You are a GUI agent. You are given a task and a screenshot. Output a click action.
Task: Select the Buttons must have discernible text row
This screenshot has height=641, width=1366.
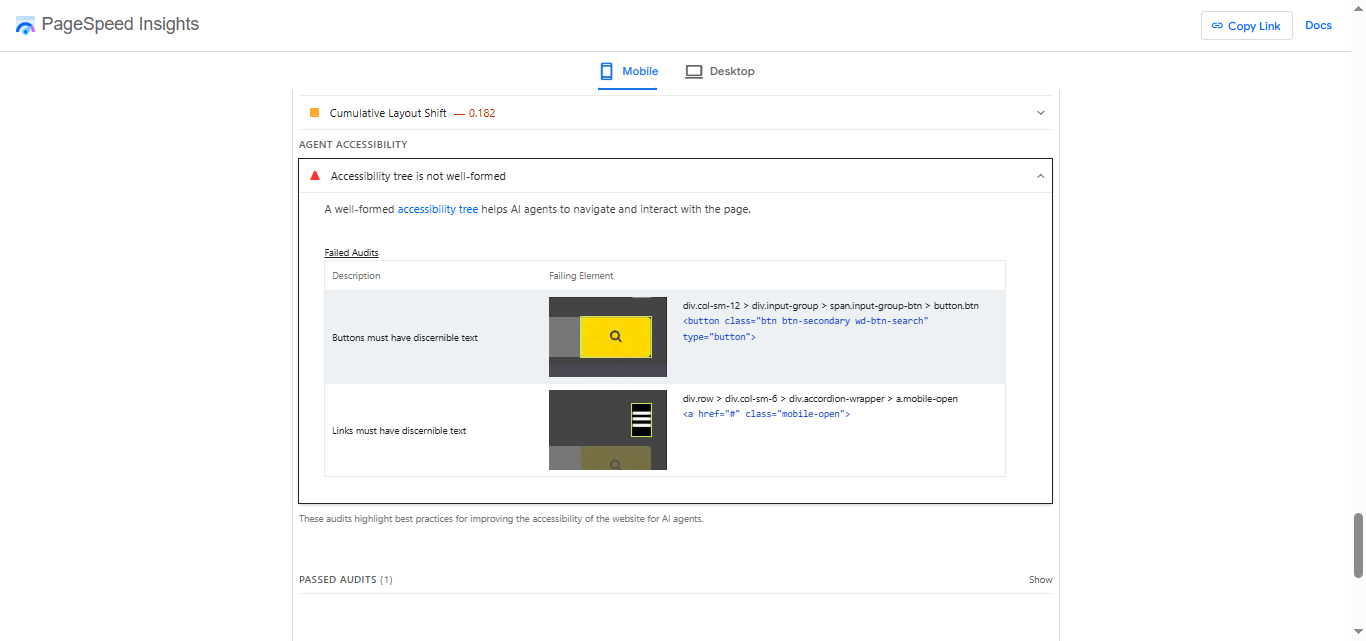pos(665,337)
